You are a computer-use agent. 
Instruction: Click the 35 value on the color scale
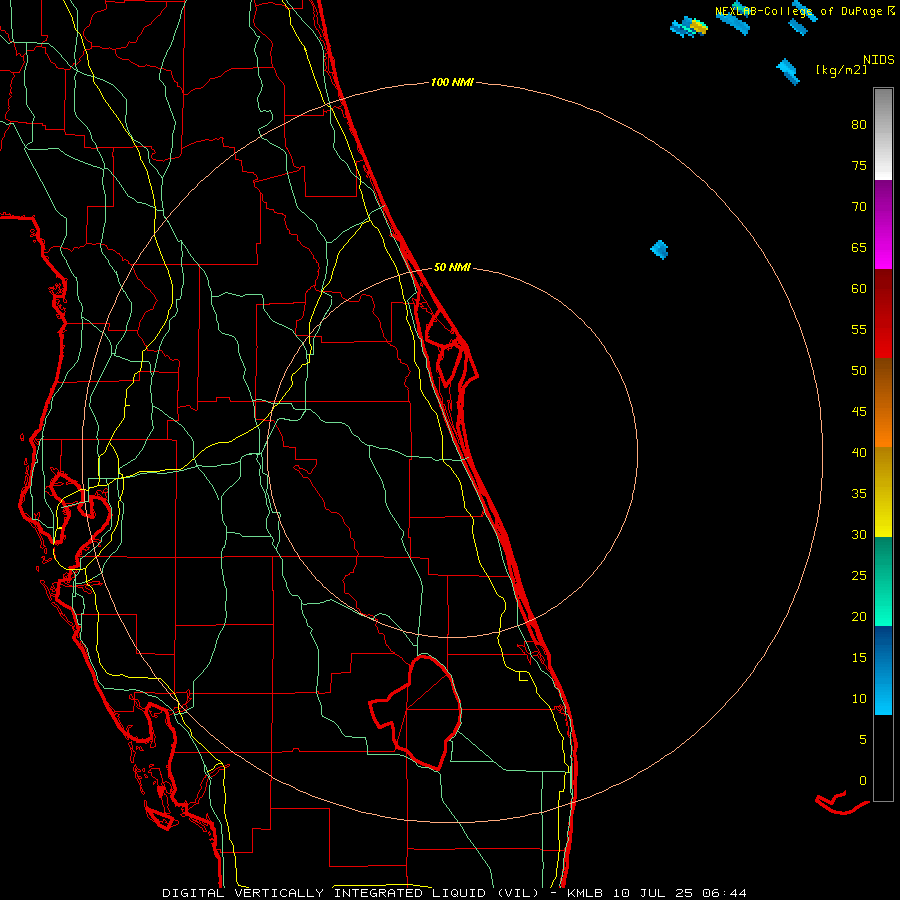(859, 494)
